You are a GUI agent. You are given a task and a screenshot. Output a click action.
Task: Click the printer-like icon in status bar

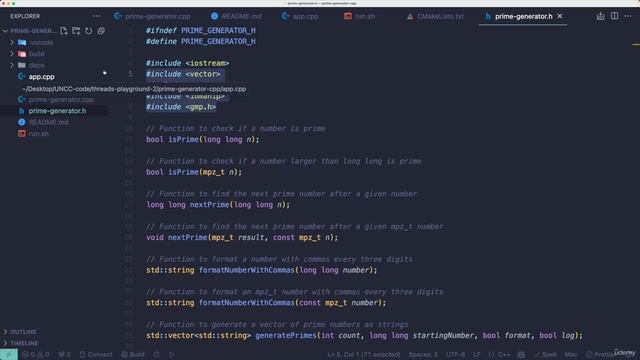521,354
